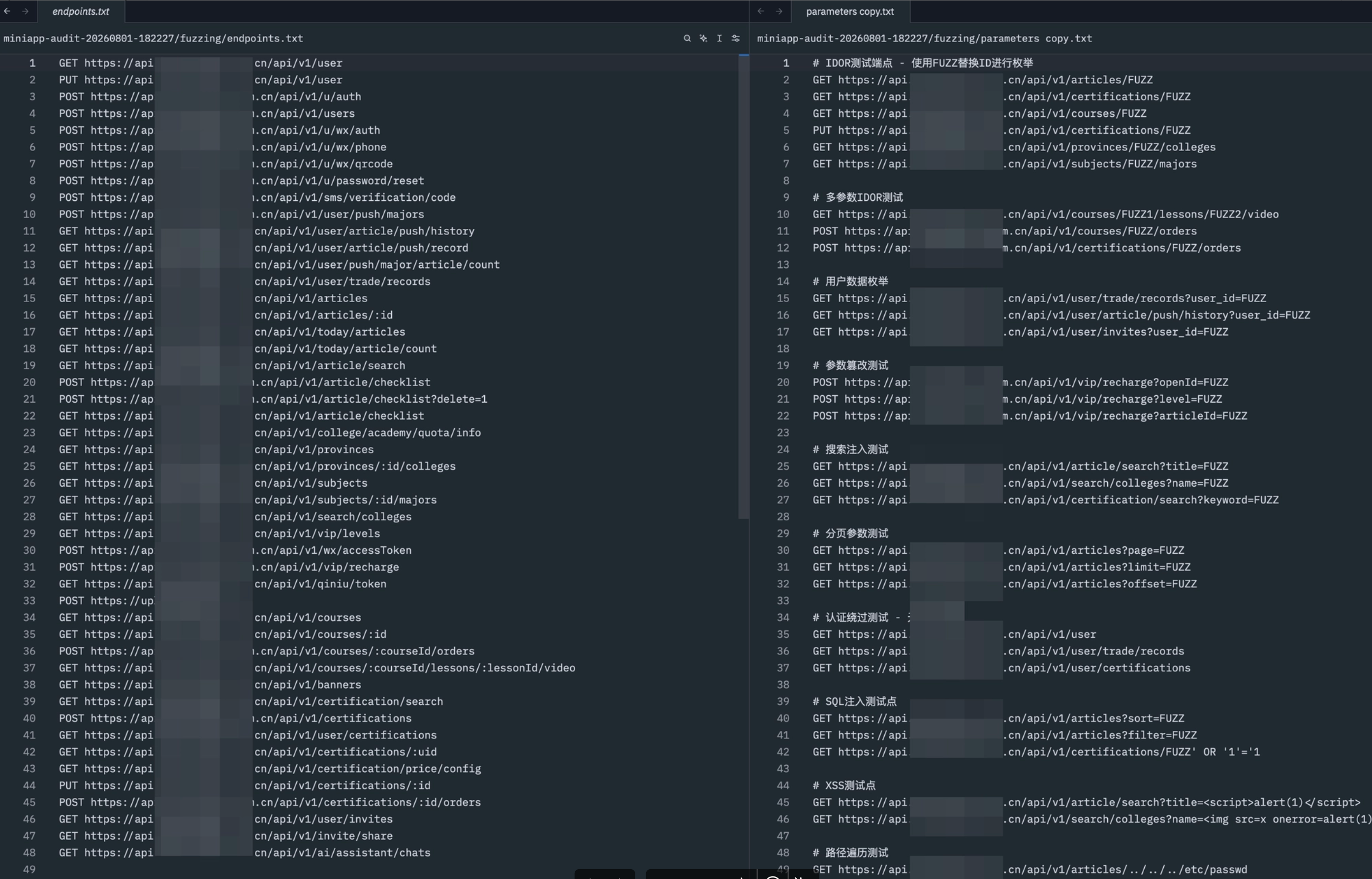Screen dimensions: 1372x879
Task: Click the "/user/invites?user_id=FUZZ" line
Action: [1021, 332]
